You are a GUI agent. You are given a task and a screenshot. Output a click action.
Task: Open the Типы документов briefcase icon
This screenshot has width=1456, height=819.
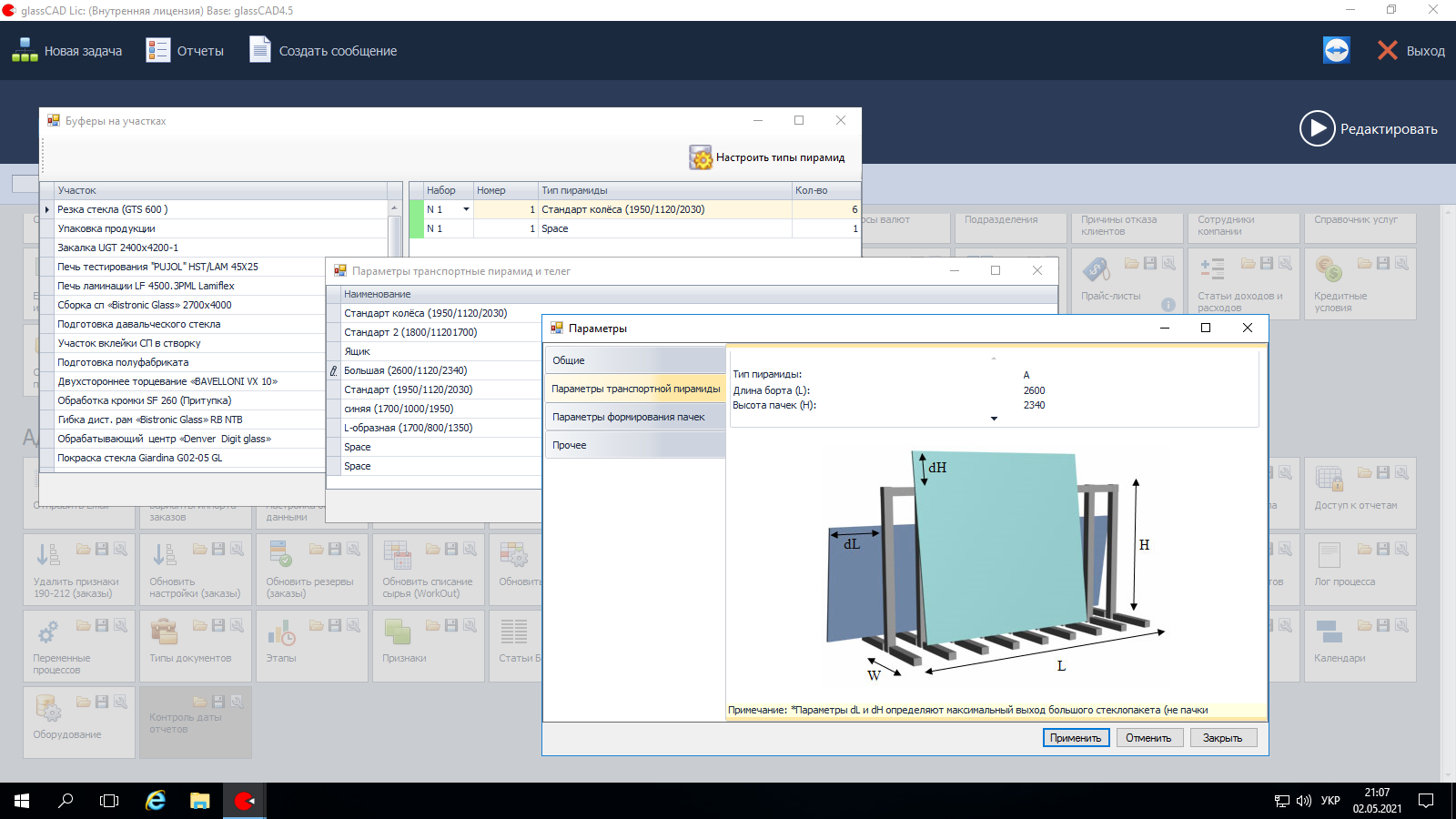point(164,632)
